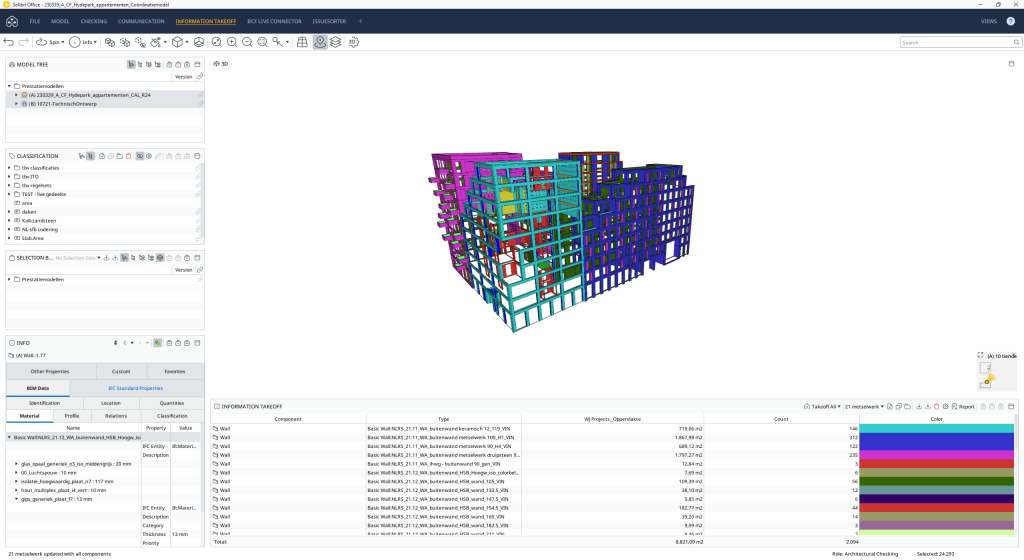
Task: Toggle Selection Basket first hierarchy view mode
Action: coord(124,258)
